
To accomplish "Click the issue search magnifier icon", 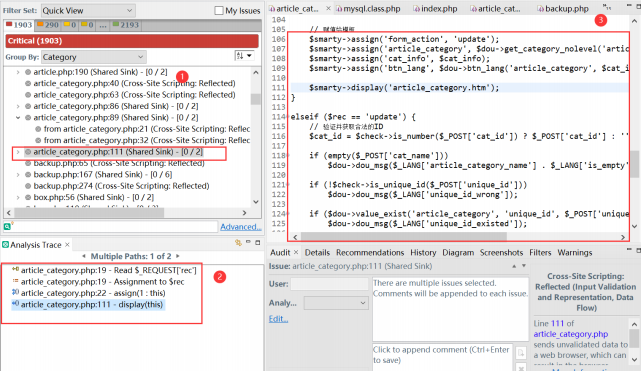I will click(8, 226).
